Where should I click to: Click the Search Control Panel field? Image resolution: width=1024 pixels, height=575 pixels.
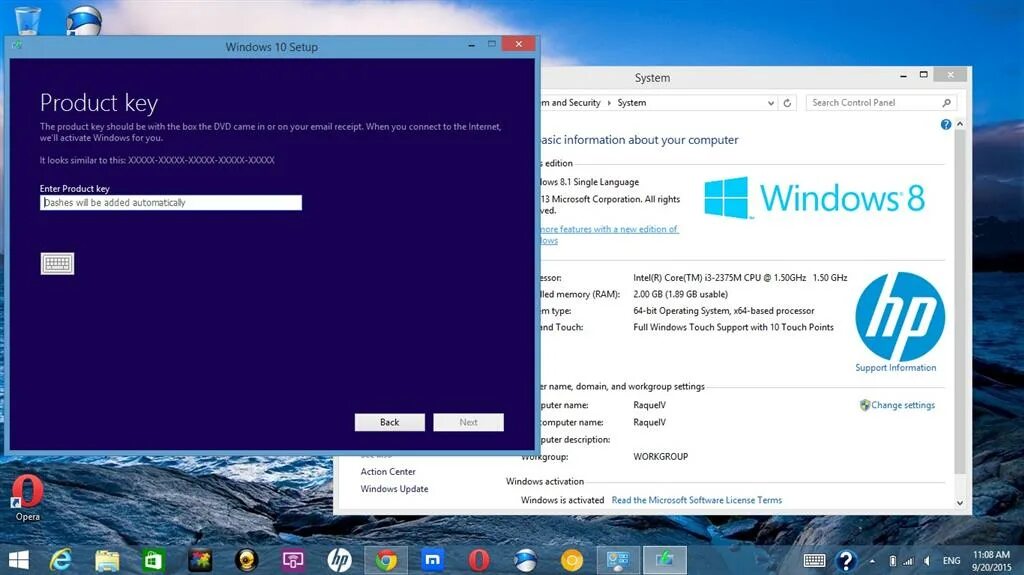pos(874,103)
